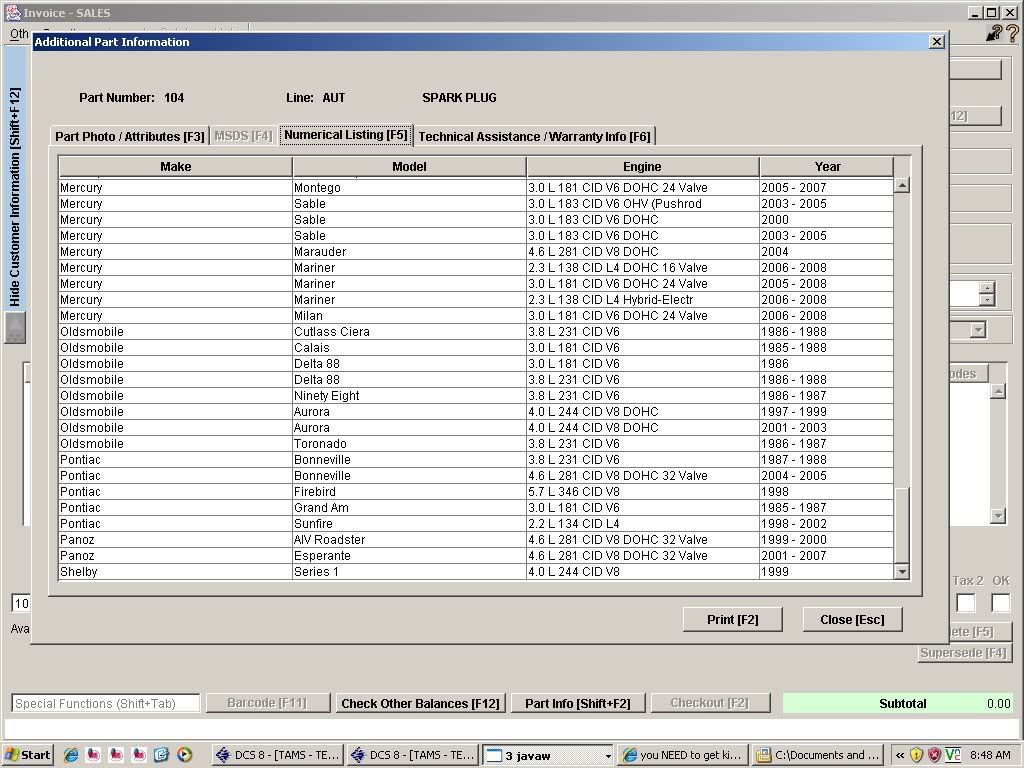The width and height of the screenshot is (1024, 768).
Task: Sort table by Engine column header
Action: coord(642,167)
